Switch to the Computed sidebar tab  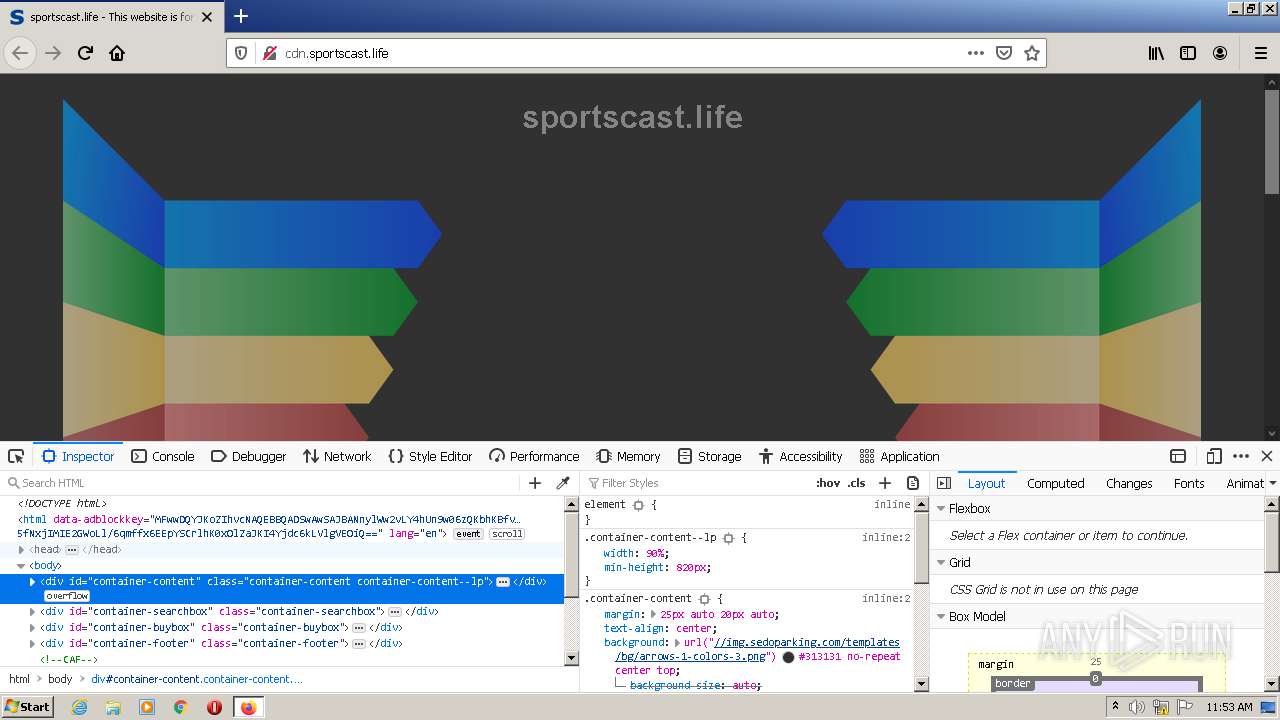(x=1055, y=483)
